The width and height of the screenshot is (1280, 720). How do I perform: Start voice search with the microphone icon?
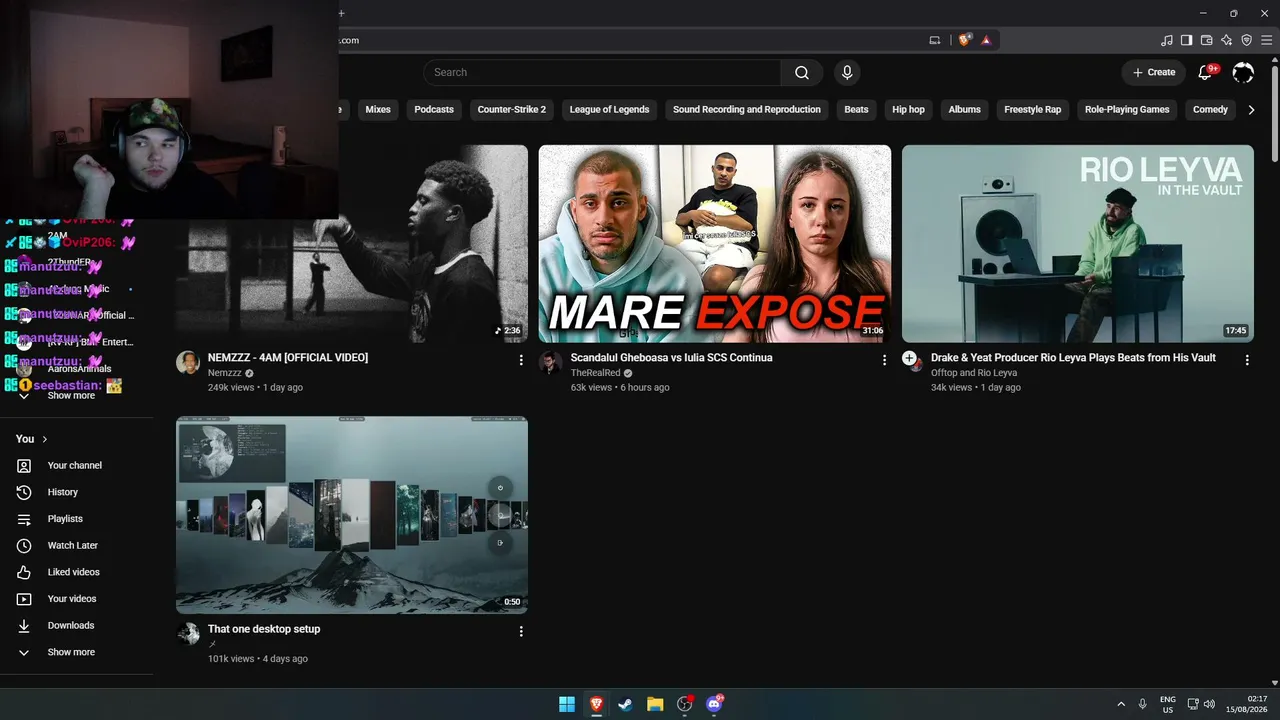(x=847, y=72)
